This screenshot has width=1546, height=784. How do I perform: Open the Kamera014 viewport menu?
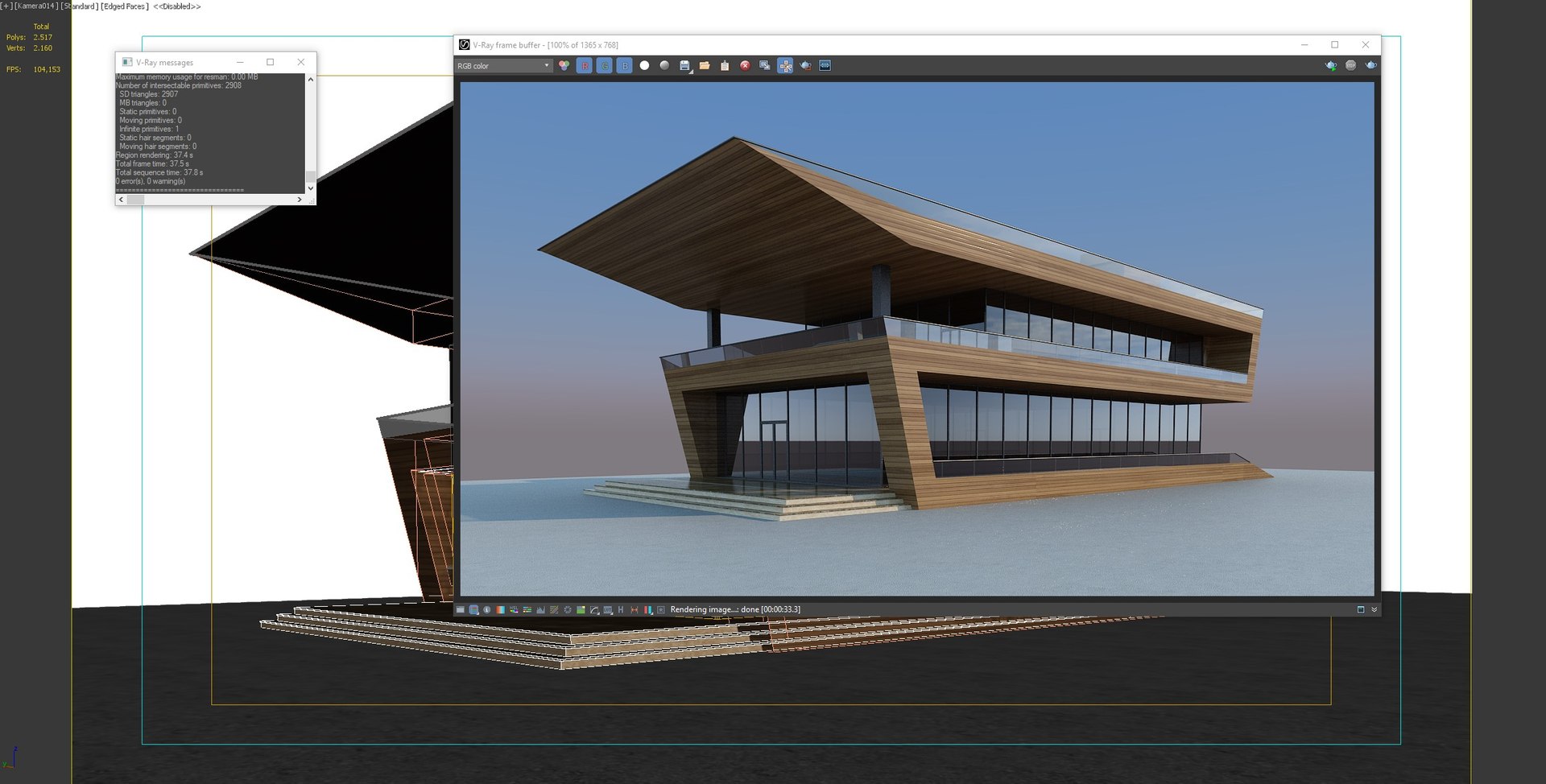tap(36, 6)
